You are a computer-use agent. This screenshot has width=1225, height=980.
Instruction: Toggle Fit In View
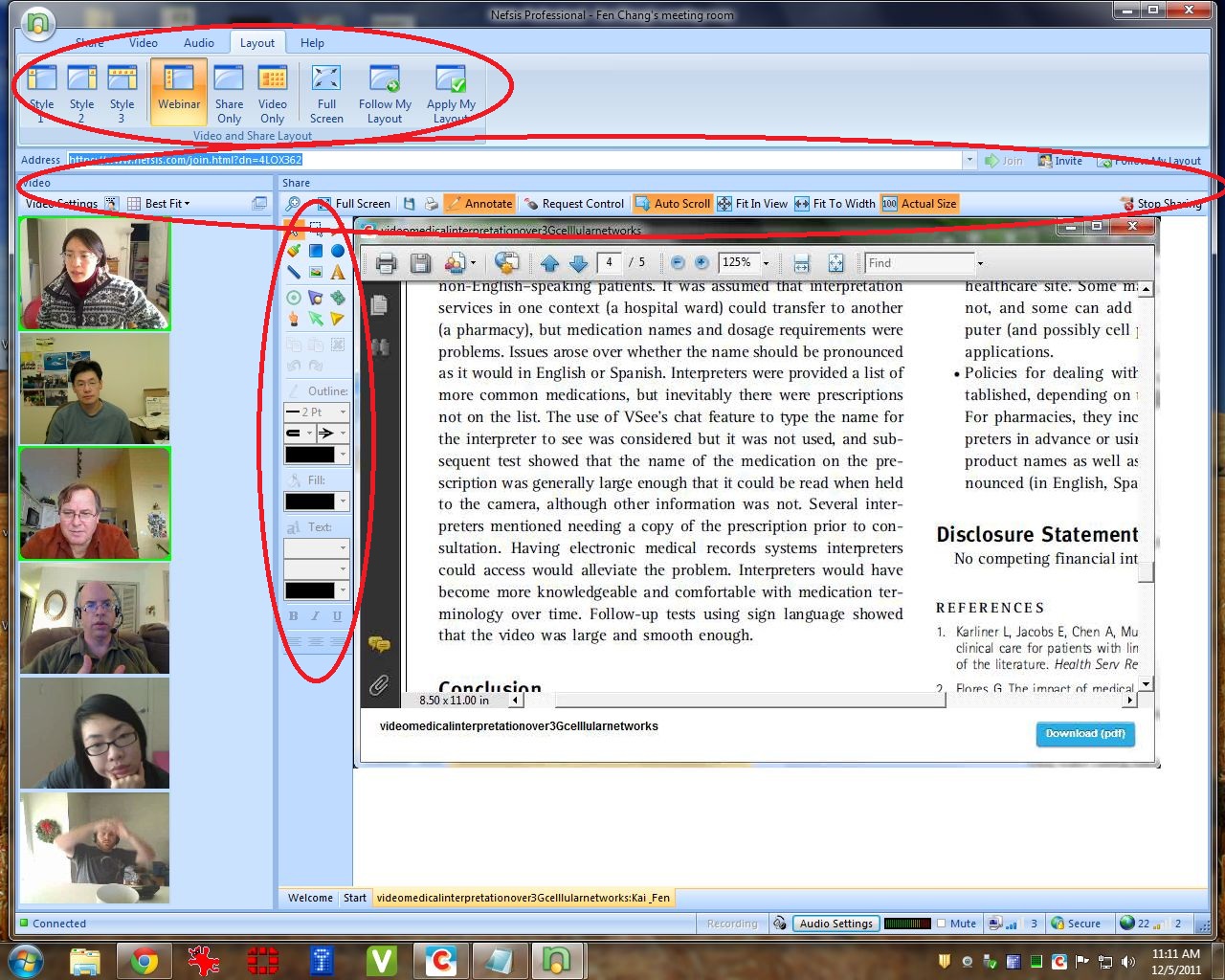pyautogui.click(x=752, y=204)
